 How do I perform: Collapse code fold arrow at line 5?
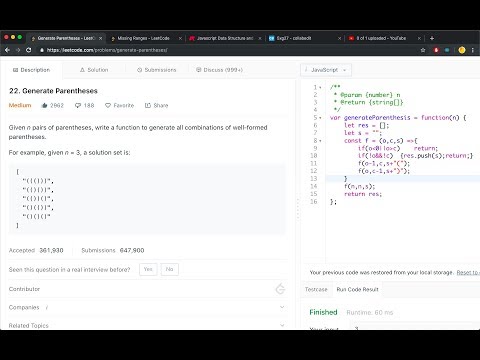(x=320, y=118)
